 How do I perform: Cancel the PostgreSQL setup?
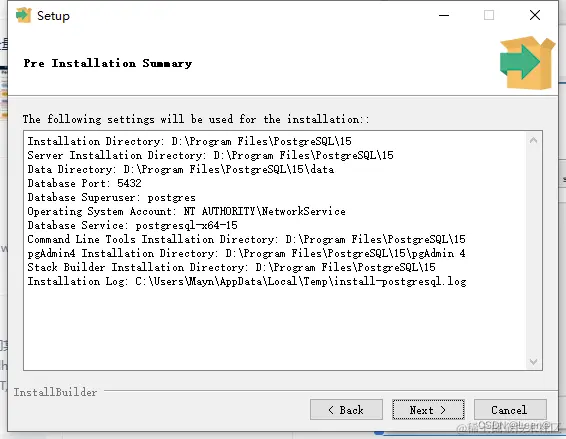click(x=510, y=410)
